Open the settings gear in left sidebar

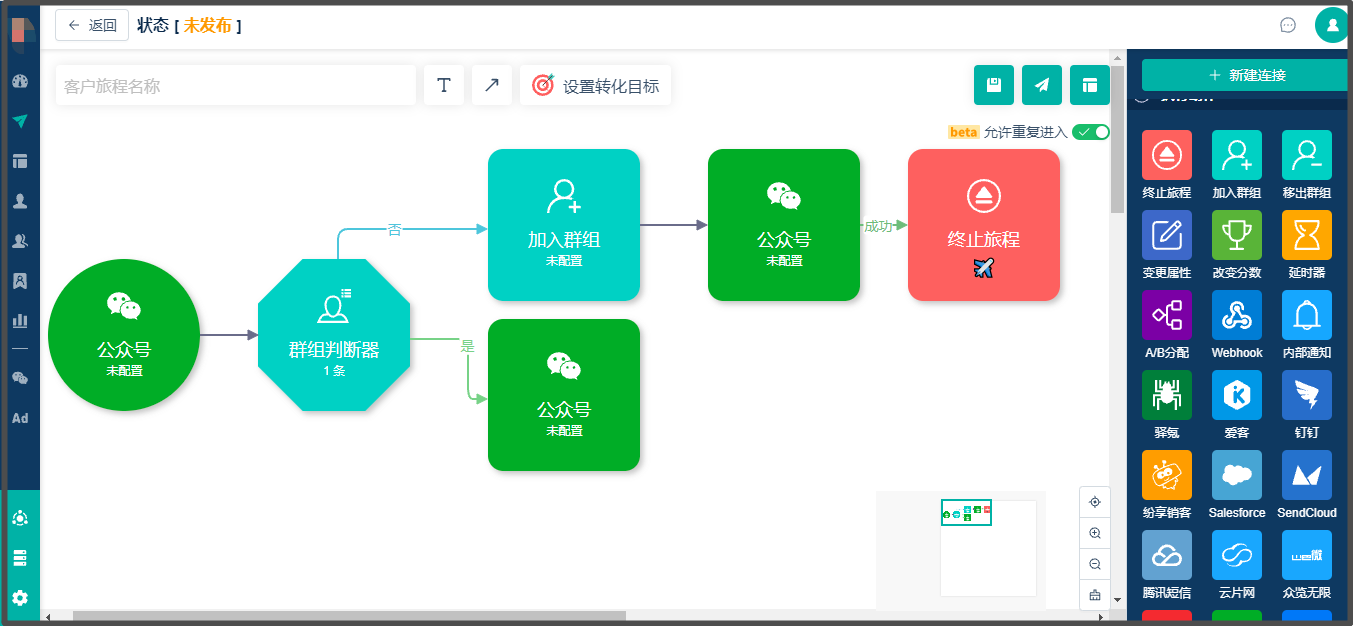(20, 598)
